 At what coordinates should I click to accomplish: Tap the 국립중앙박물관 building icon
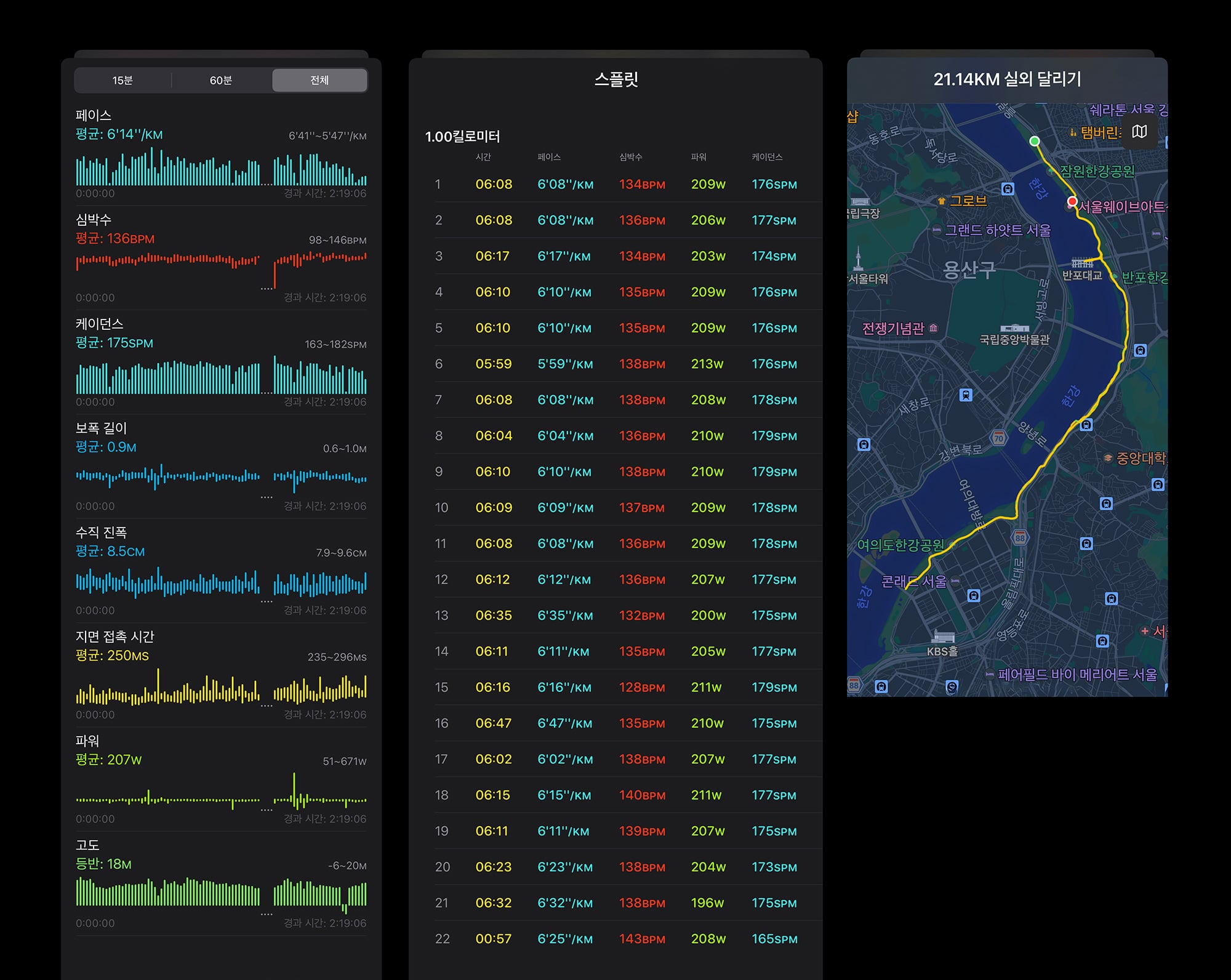[1014, 328]
